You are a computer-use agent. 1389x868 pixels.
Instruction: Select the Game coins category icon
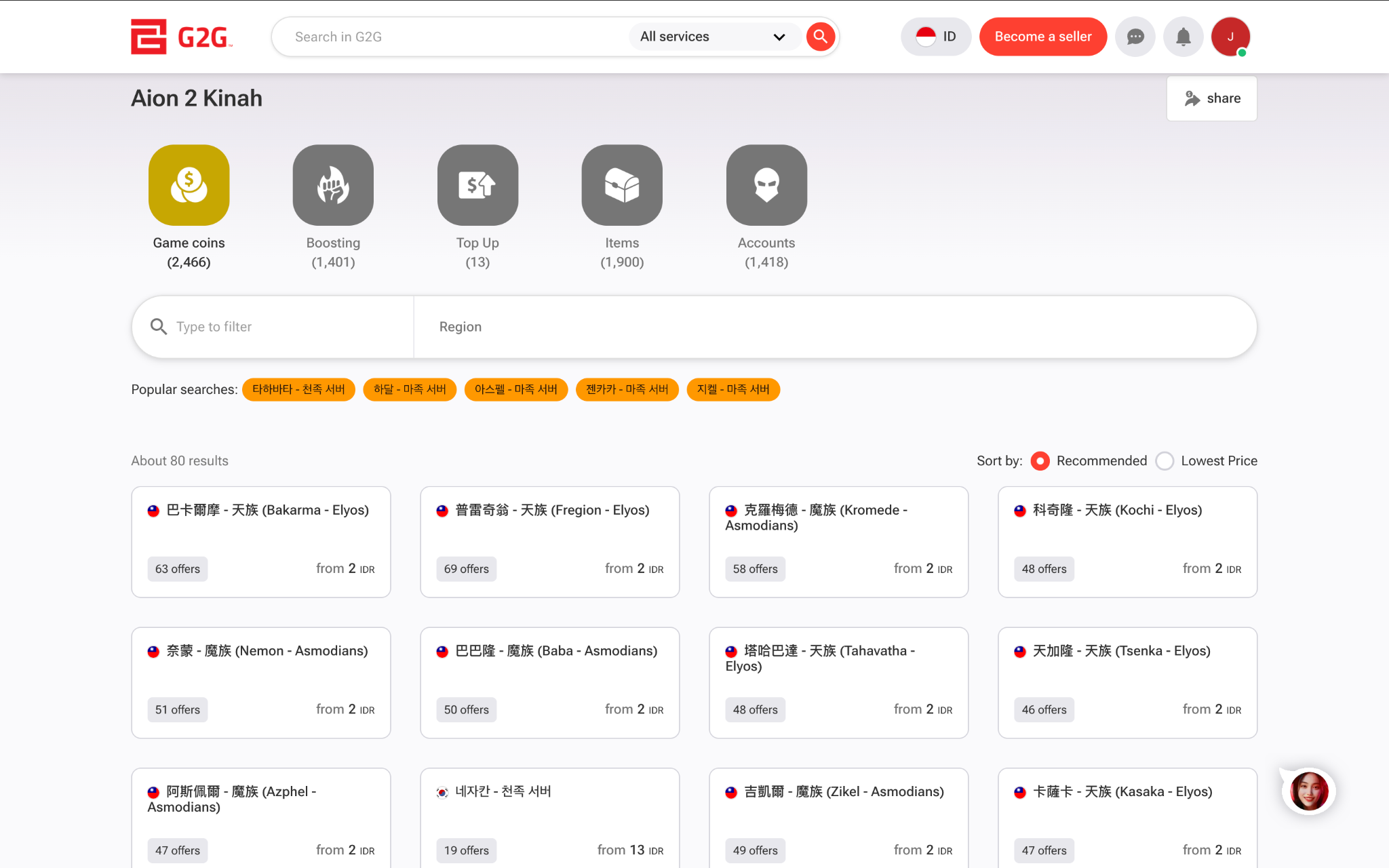click(x=189, y=185)
